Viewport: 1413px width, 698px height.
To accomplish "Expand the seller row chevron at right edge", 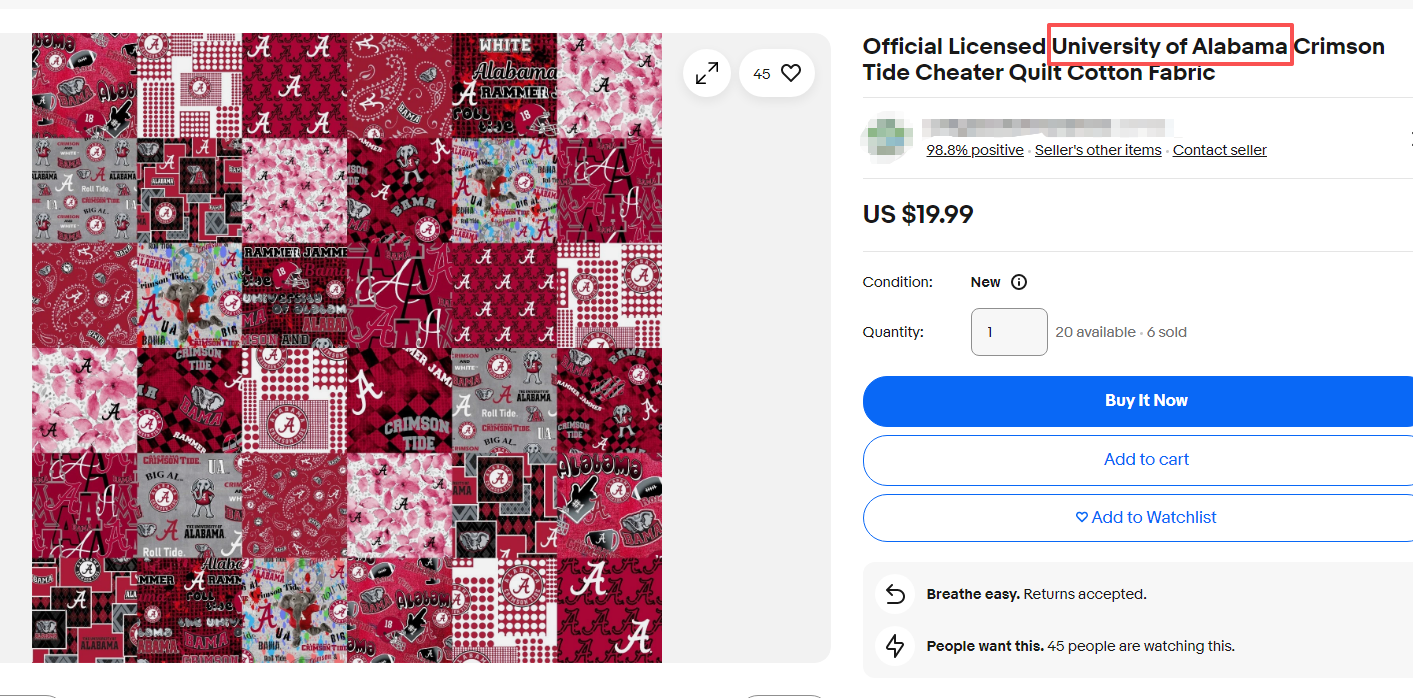I will point(1408,138).
